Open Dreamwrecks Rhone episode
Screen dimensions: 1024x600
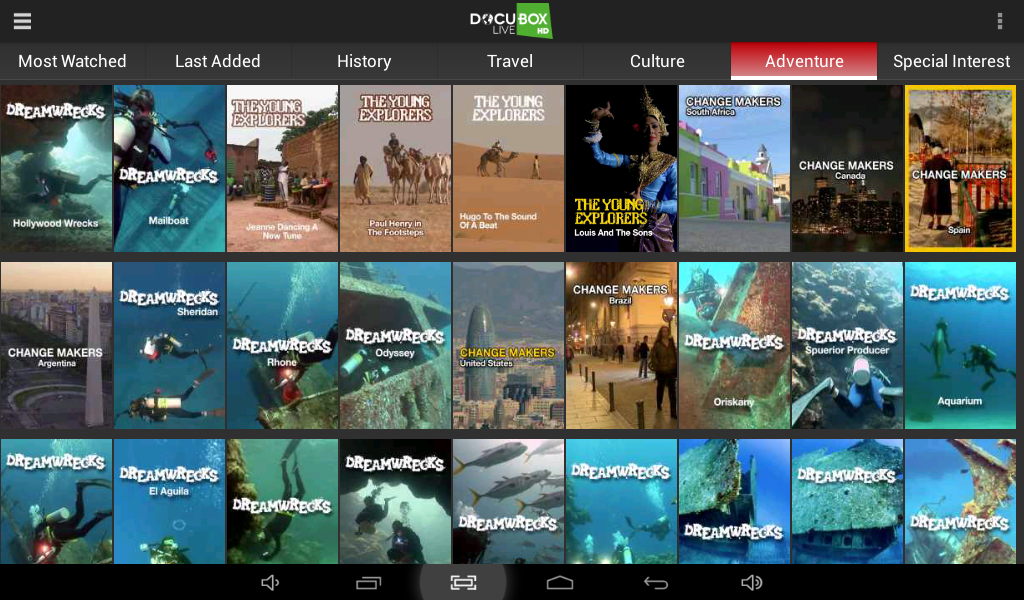(x=282, y=345)
